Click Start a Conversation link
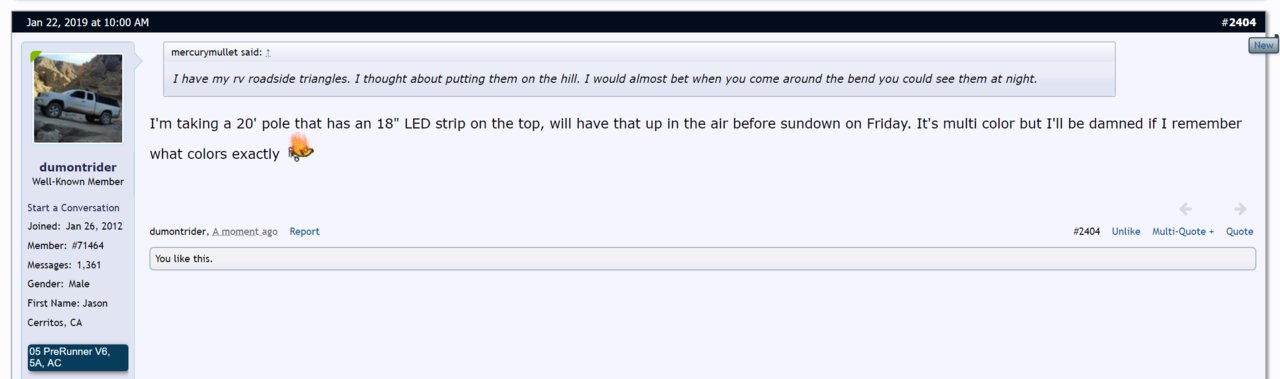This screenshot has width=1280, height=379. [x=73, y=208]
